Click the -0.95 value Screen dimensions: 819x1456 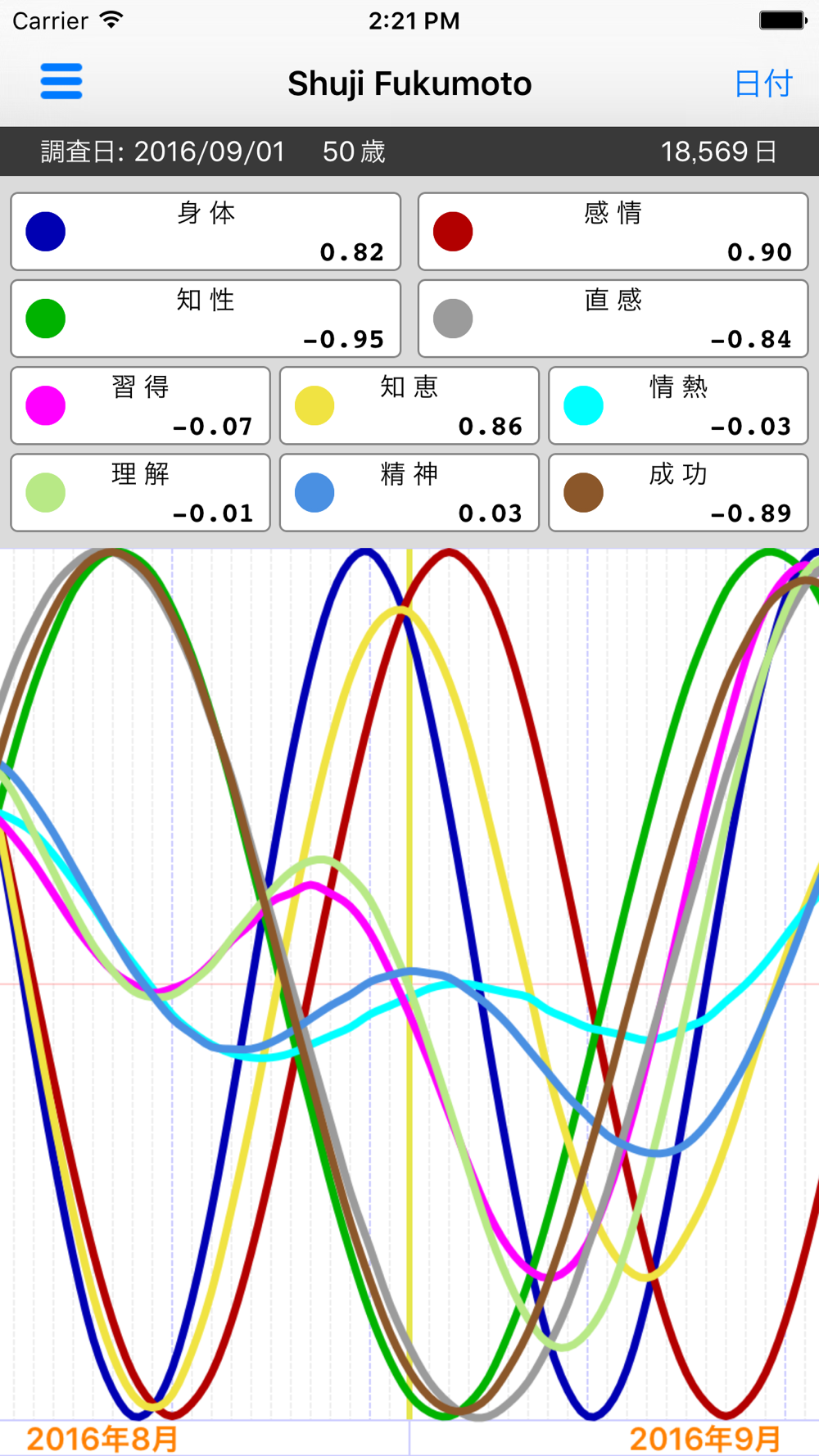click(x=343, y=339)
